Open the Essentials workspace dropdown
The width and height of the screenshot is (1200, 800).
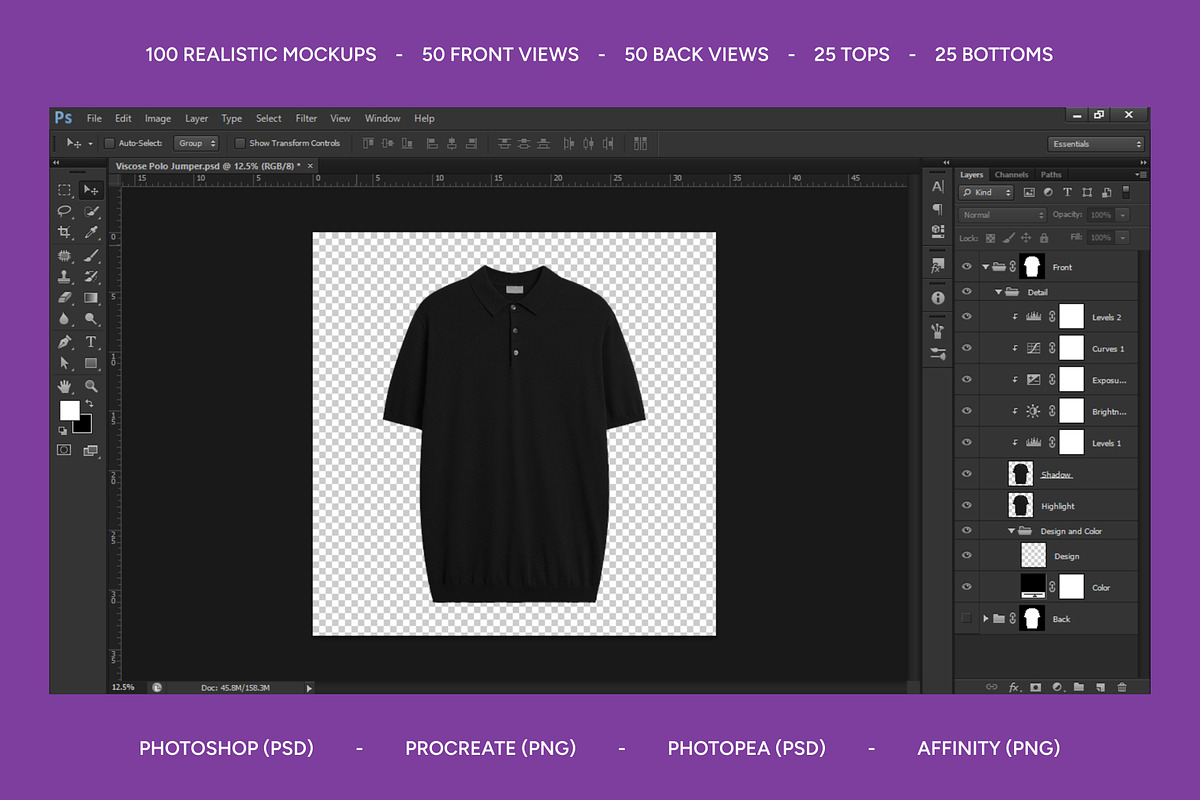pos(1096,144)
